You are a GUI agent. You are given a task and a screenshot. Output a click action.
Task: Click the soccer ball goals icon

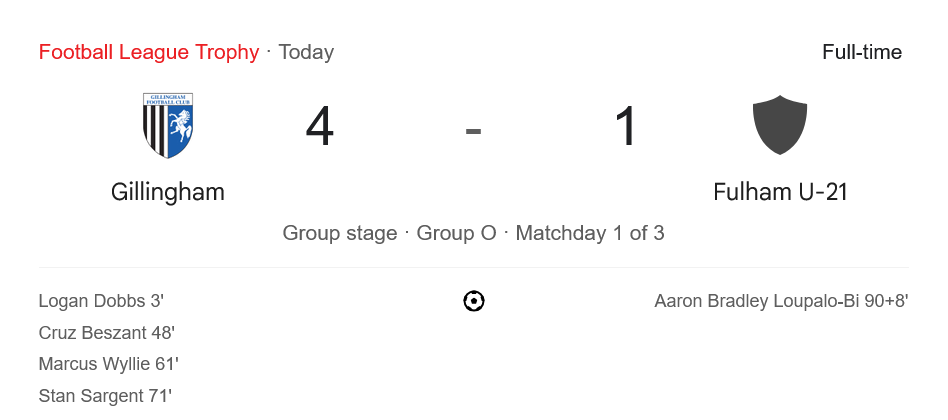[474, 301]
